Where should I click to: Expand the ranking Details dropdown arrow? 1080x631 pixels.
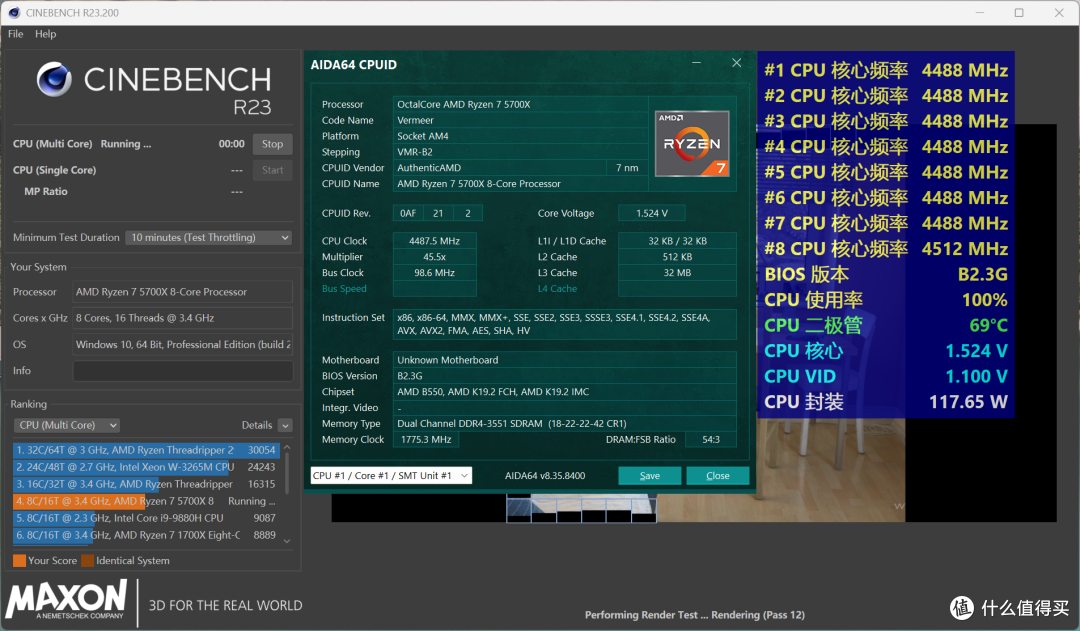tap(286, 426)
